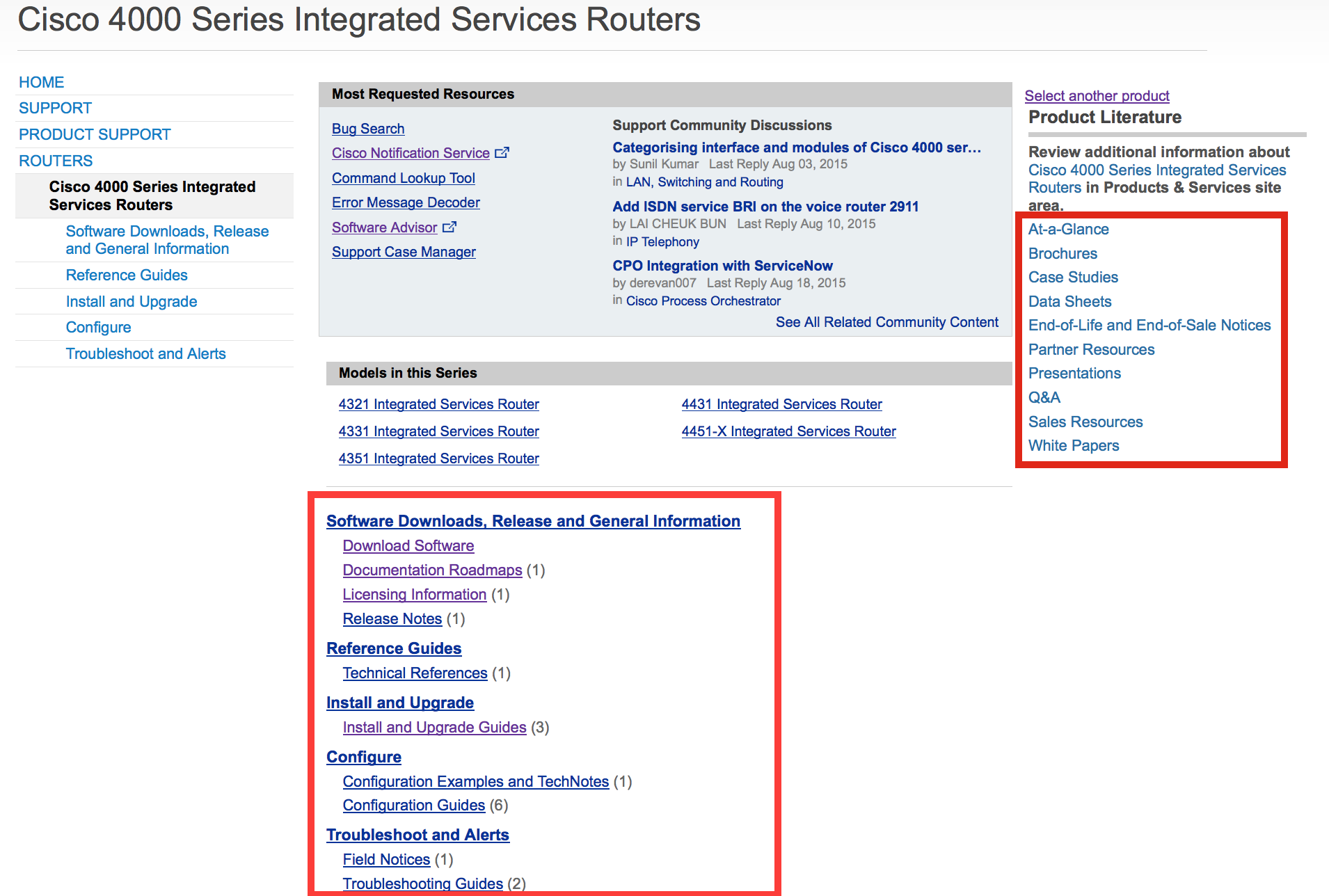Open discussion CPO Integration with ServiceNow

722,266
